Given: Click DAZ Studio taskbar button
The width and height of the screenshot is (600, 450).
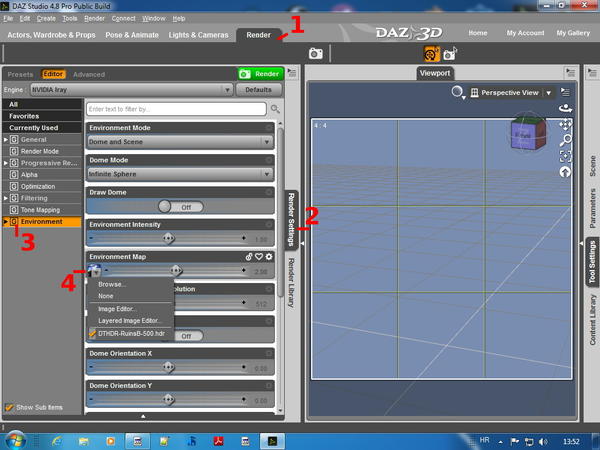Looking at the screenshot, I should [272, 442].
